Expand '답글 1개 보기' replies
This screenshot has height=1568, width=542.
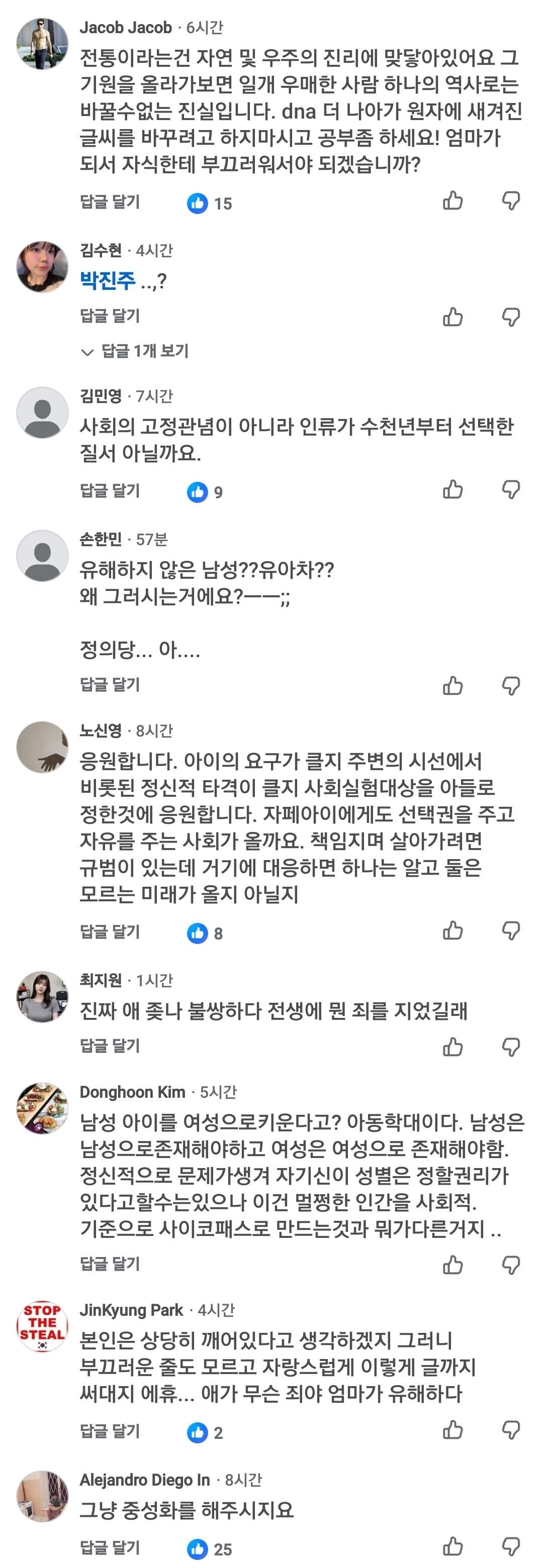[x=135, y=351]
